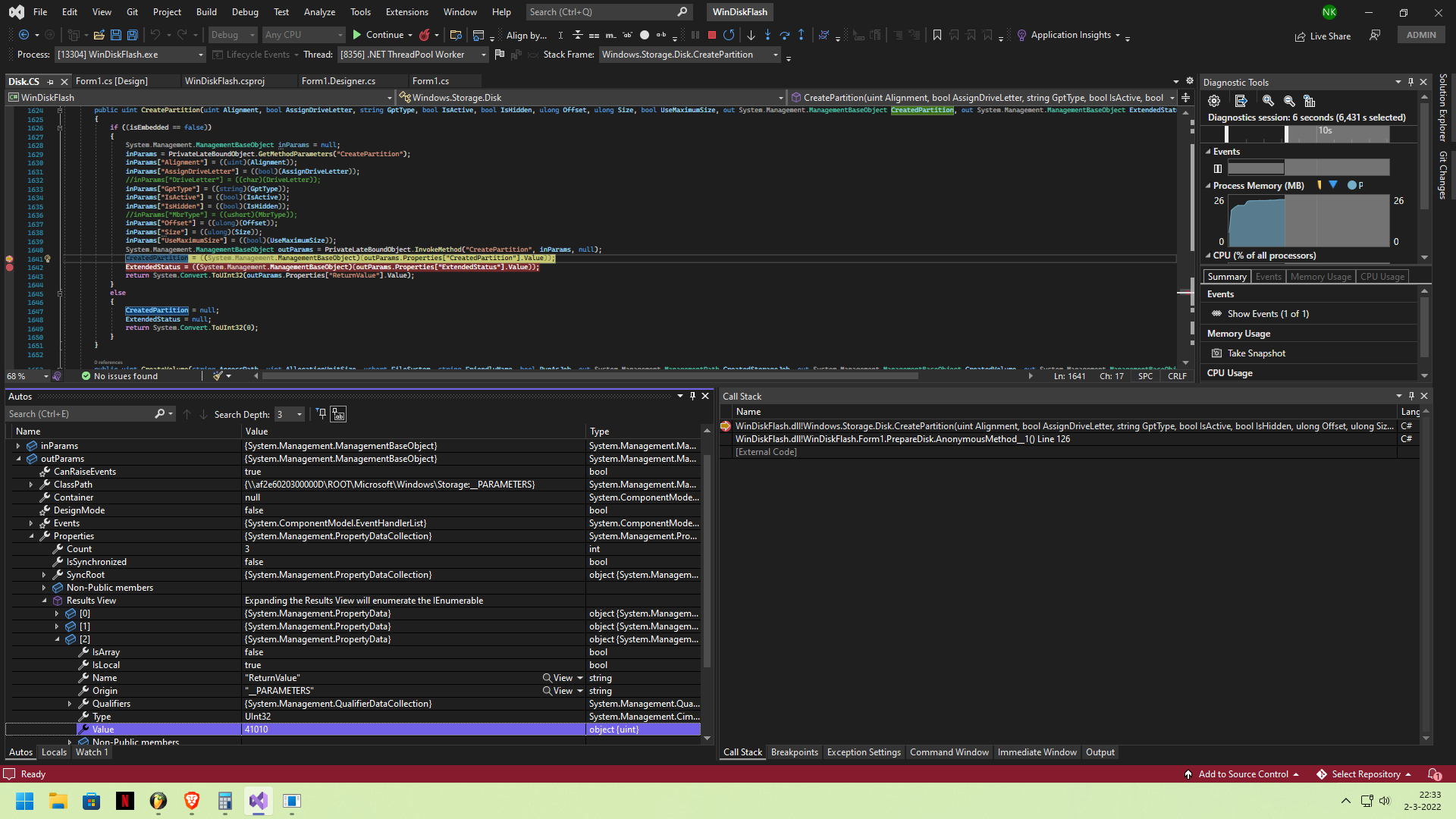Switch to the Locals tab
The width and height of the screenshot is (1456, 819).
[x=54, y=752]
